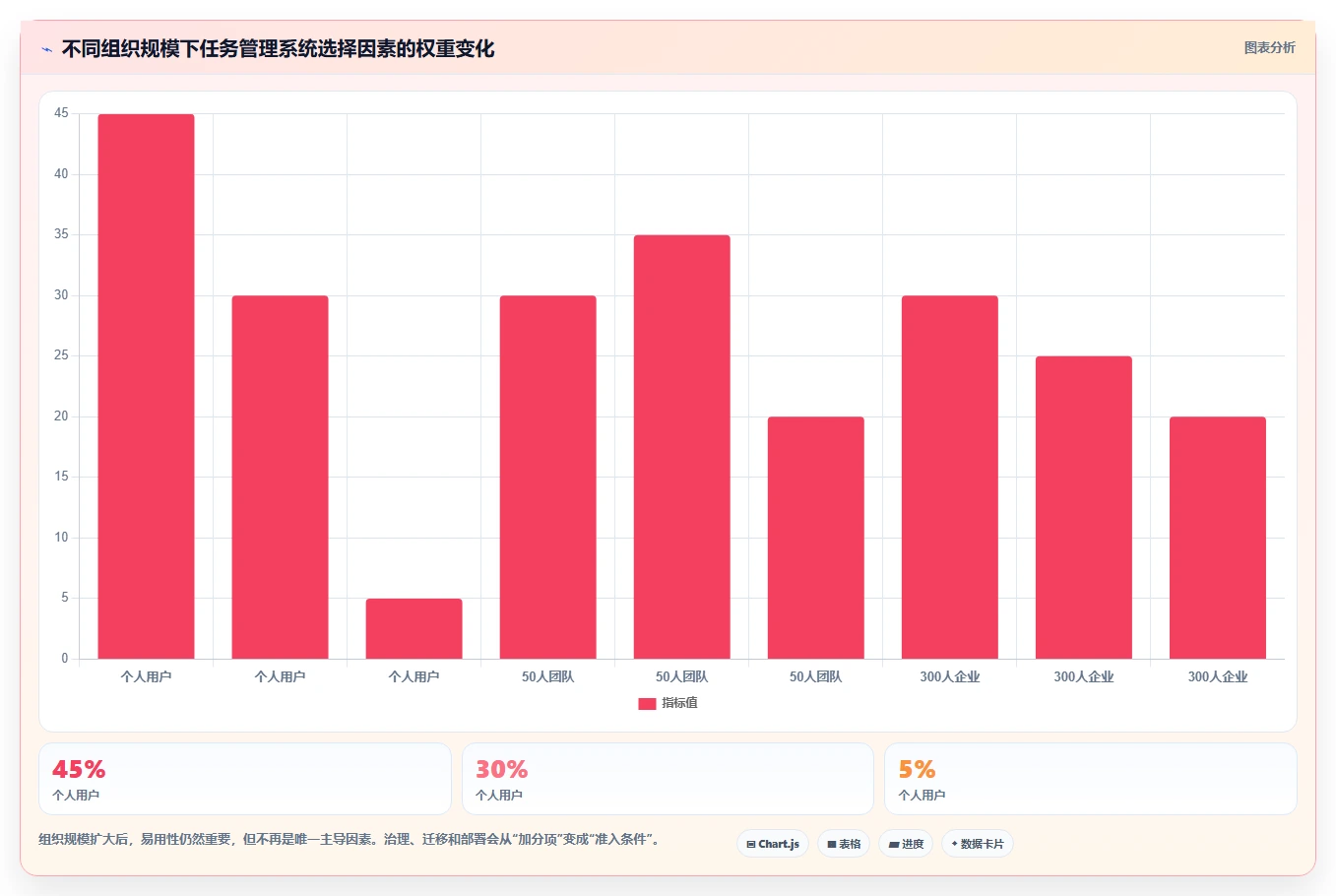Toggle the 指标值 legend entry
The width and height of the screenshot is (1336, 896).
[668, 703]
